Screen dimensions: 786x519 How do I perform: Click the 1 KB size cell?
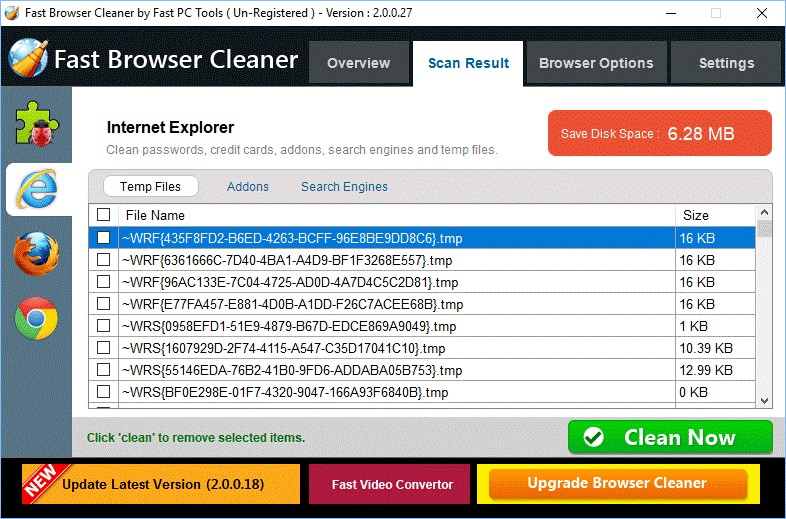coord(715,326)
